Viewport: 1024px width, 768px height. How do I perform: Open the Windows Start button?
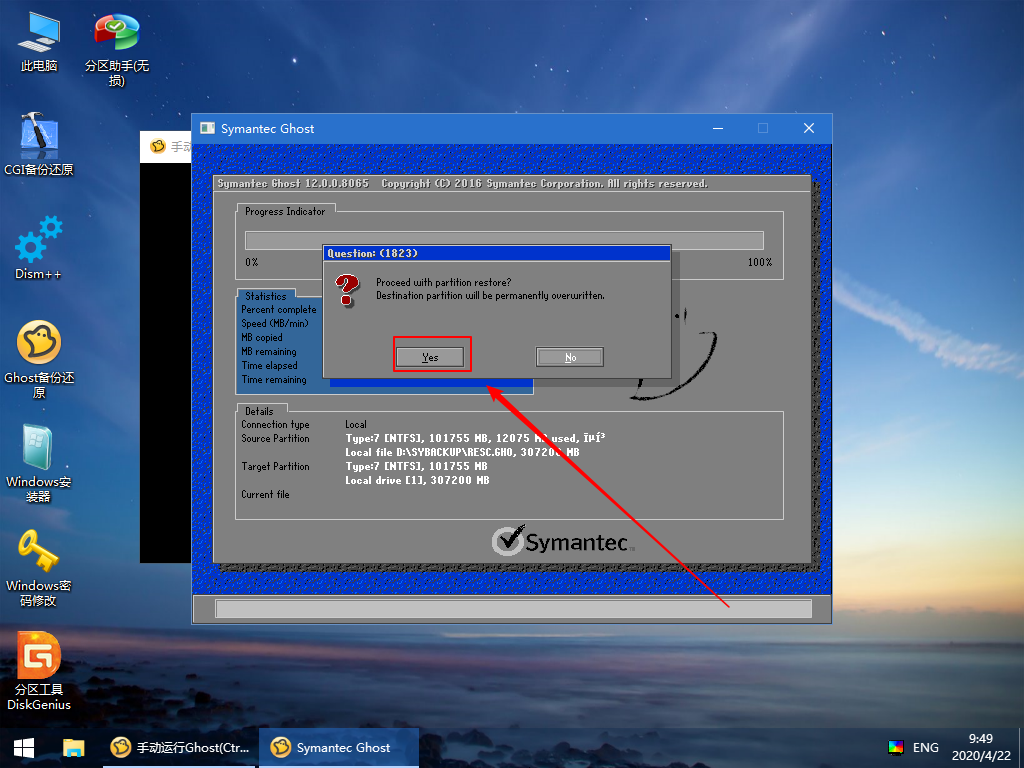point(24,748)
